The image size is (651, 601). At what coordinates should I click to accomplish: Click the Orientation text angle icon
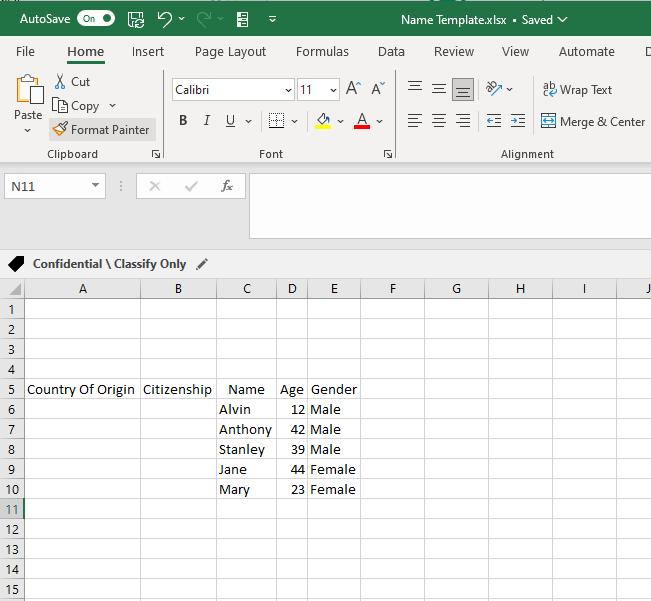(x=494, y=88)
